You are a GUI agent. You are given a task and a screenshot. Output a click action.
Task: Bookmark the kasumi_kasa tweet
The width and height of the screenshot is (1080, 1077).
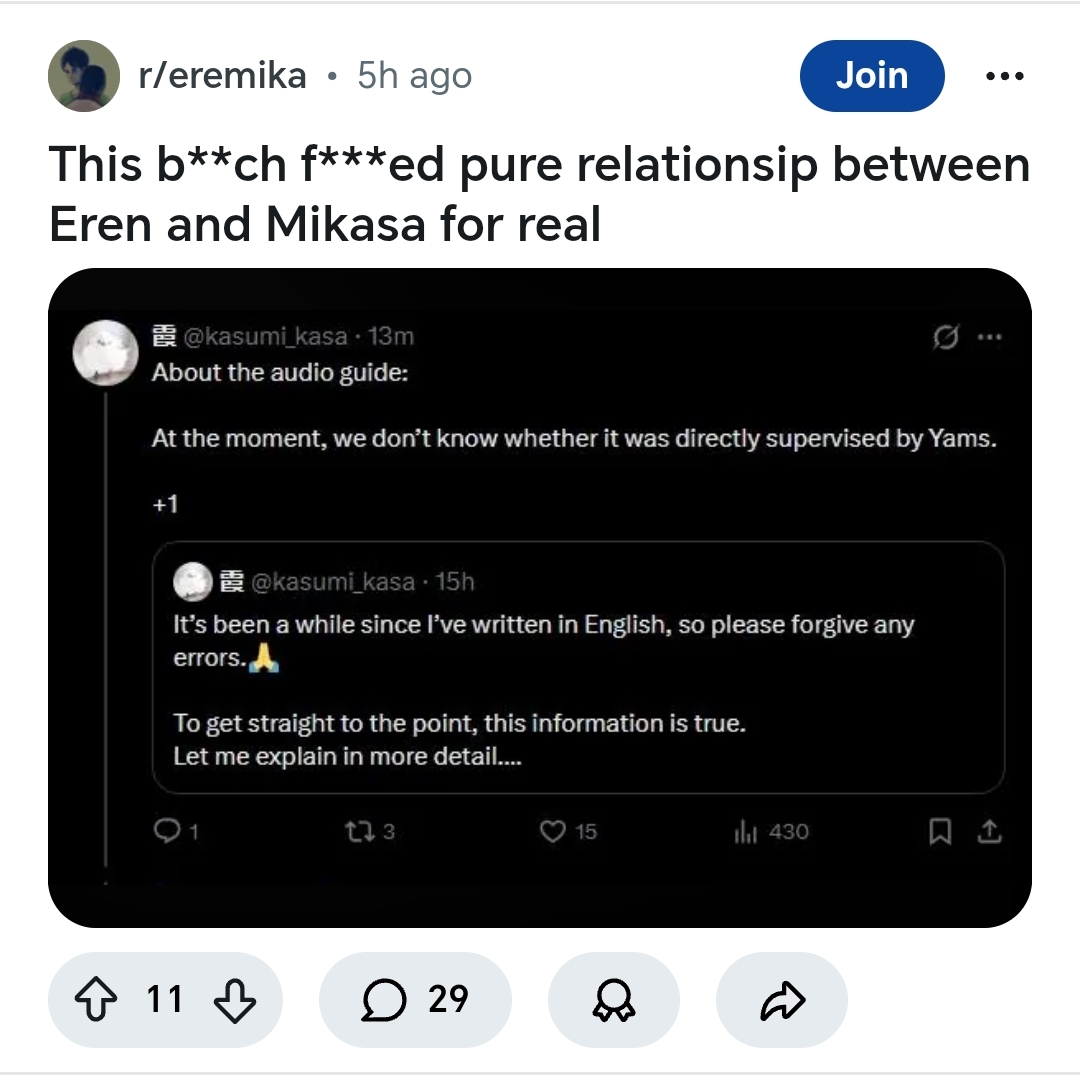940,831
